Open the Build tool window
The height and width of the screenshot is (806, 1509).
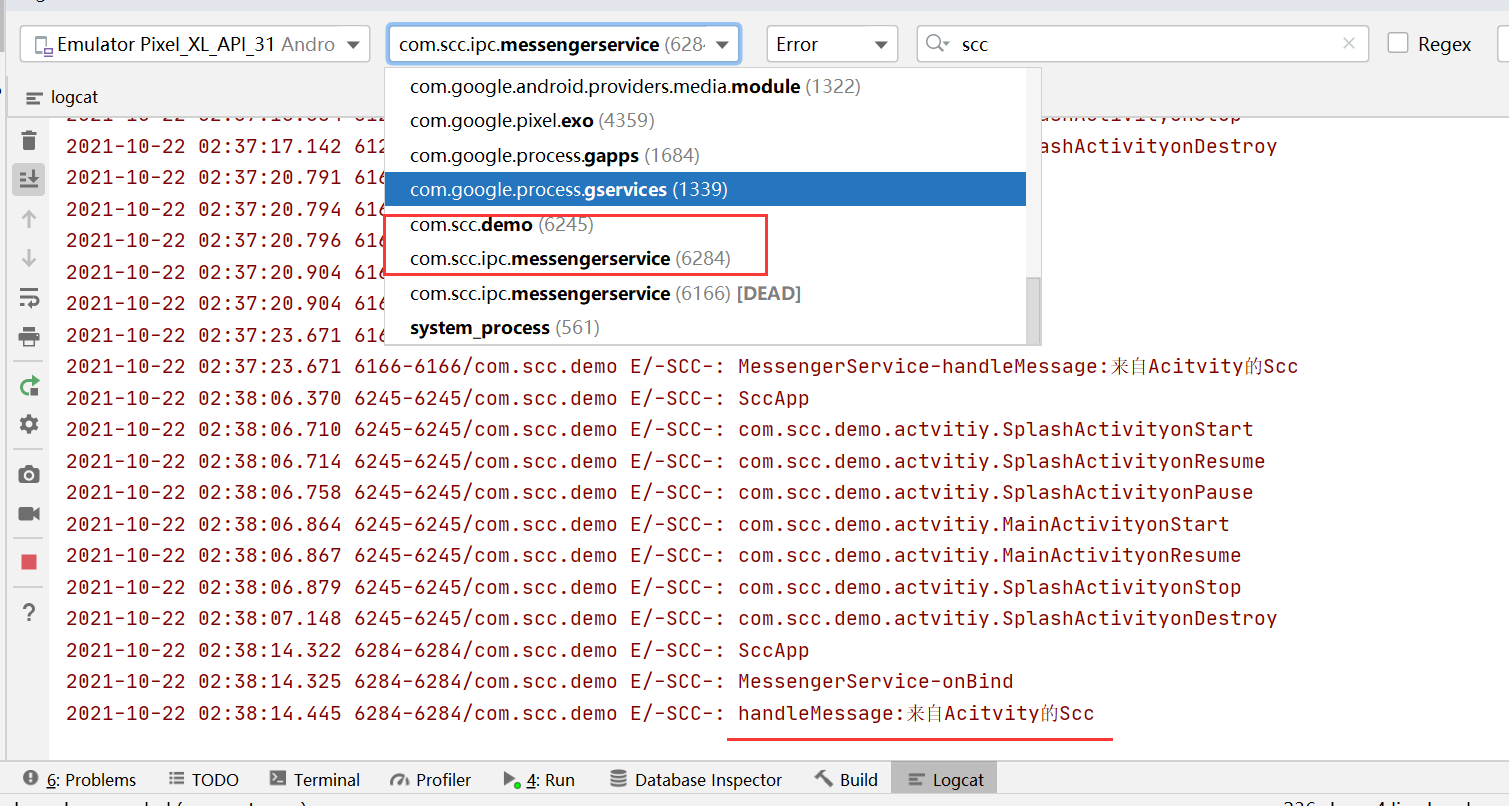[x=846, y=780]
